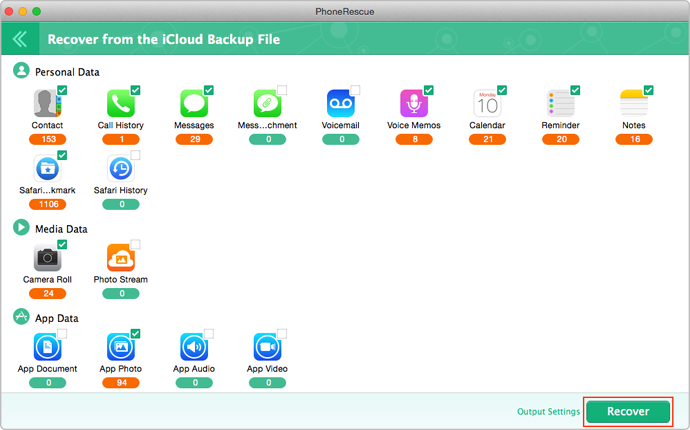Click the Voice Memos count badge 8
The image size is (690, 430).
(414, 139)
